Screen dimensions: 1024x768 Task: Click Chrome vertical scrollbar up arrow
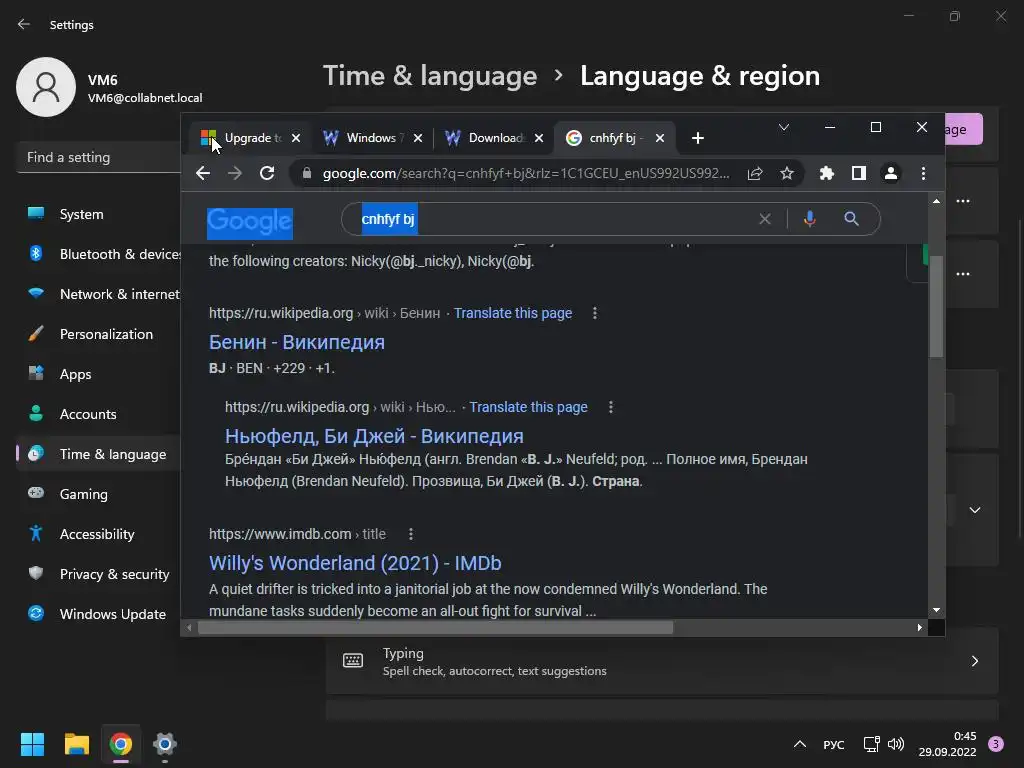[936, 201]
